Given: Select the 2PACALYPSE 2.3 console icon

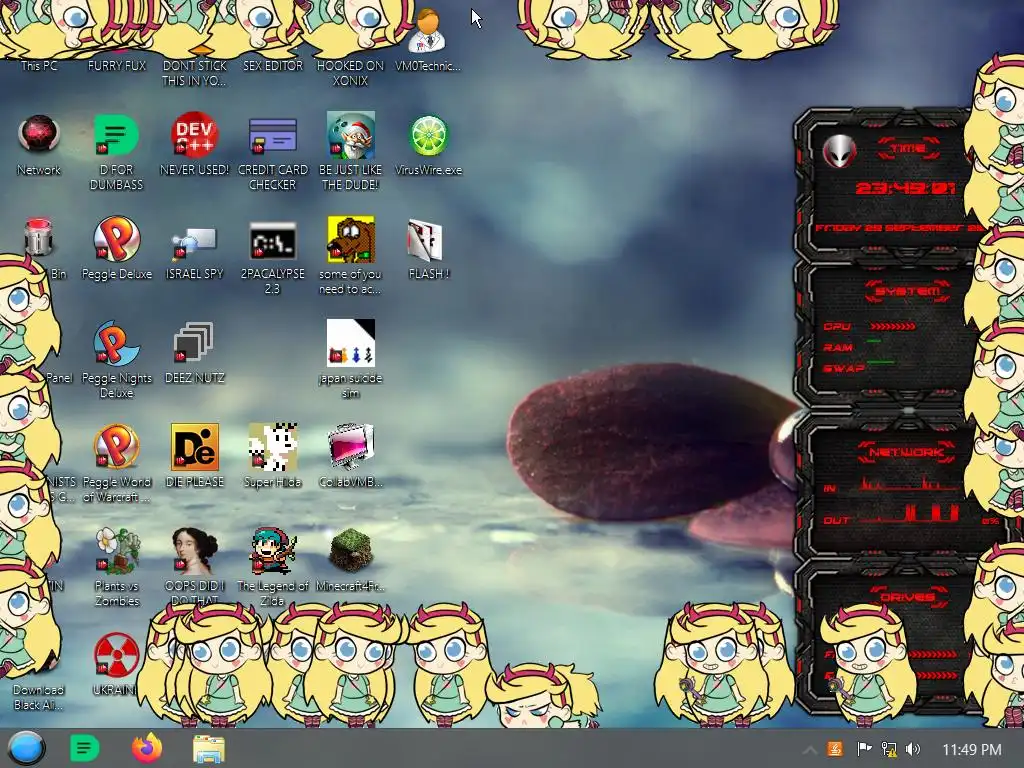Looking at the screenshot, I should click(x=272, y=240).
